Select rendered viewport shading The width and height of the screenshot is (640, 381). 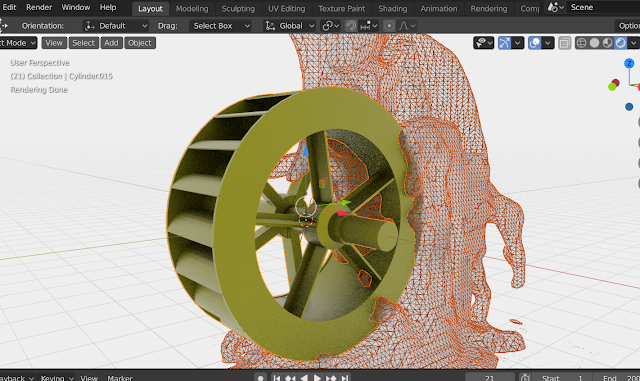point(621,43)
